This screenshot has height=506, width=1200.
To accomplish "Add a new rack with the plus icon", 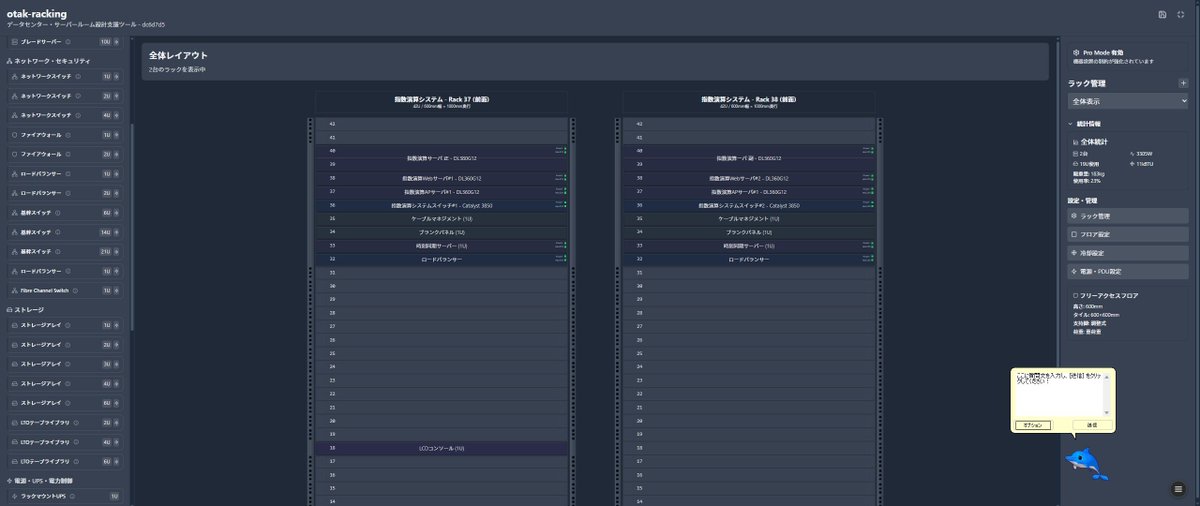I will 1183,83.
